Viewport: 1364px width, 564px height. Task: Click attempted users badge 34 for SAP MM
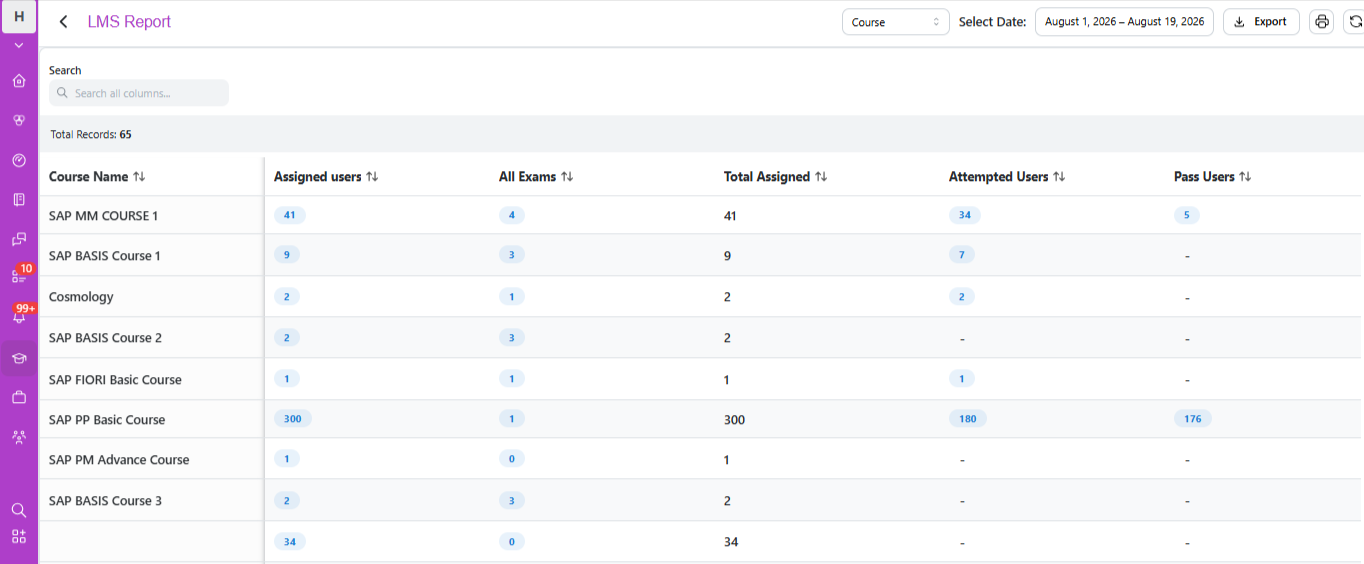[965, 215]
